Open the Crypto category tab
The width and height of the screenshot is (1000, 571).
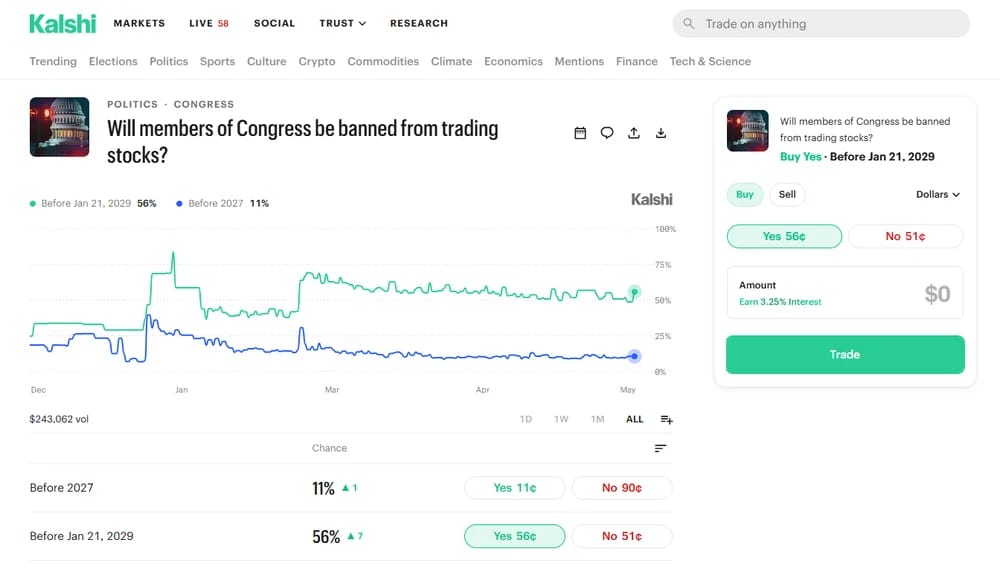point(316,61)
